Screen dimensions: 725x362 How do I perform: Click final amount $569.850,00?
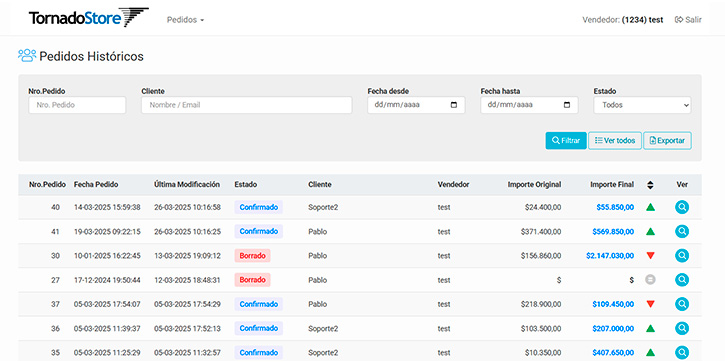tap(613, 232)
